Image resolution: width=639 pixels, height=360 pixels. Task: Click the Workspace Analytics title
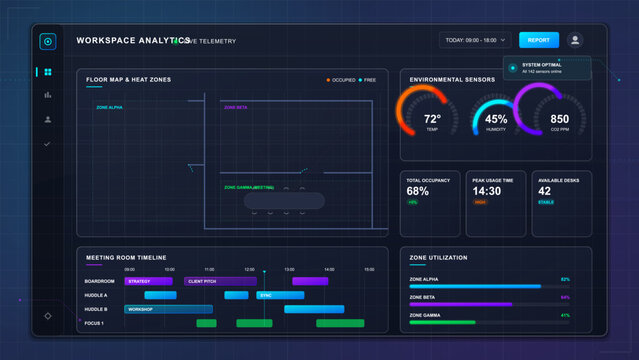(133, 40)
